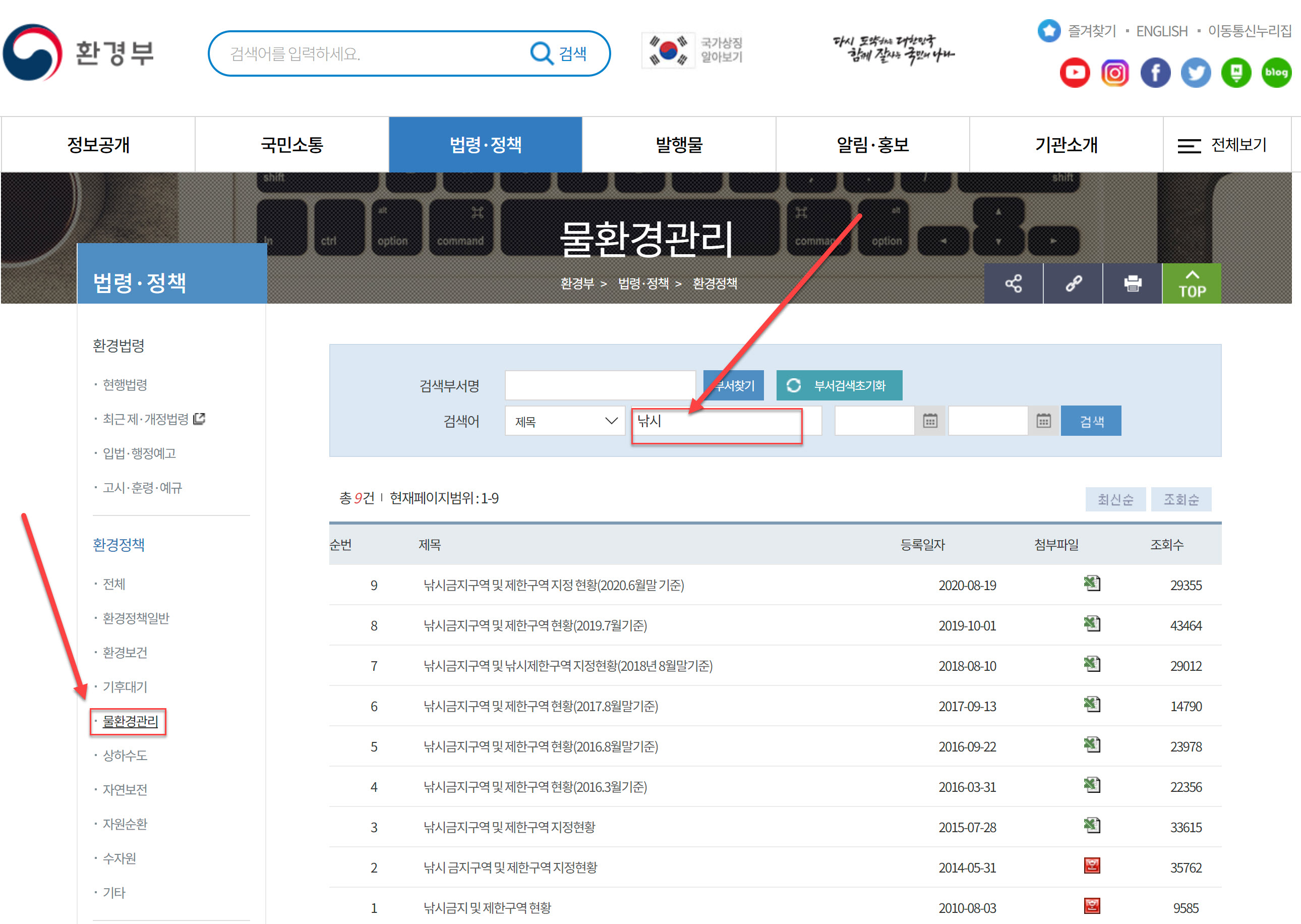The image size is (1301, 924).
Task: Select the 정보공개 main menu tab
Action: (x=98, y=145)
